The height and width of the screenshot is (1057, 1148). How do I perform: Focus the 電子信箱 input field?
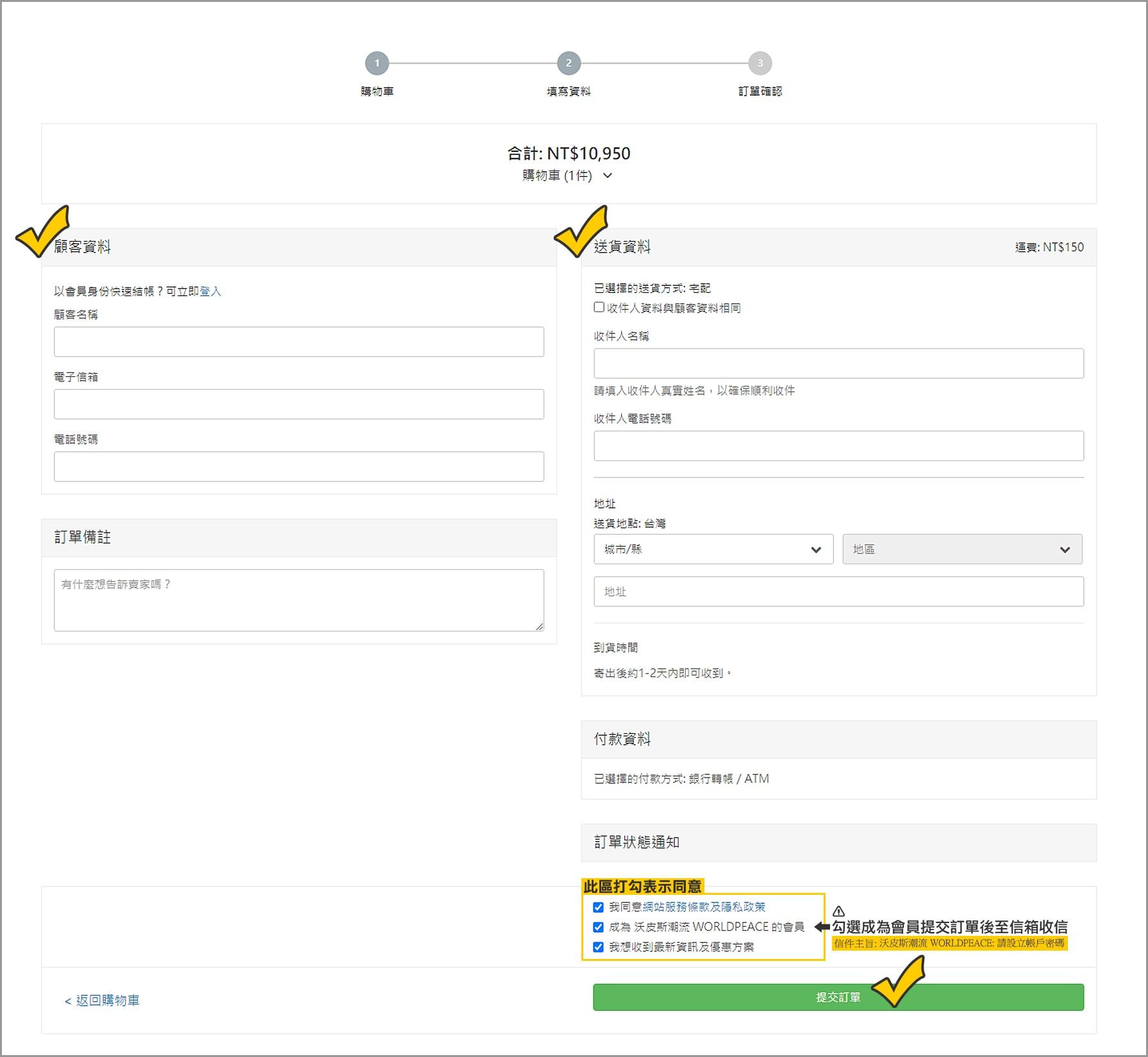[299, 404]
